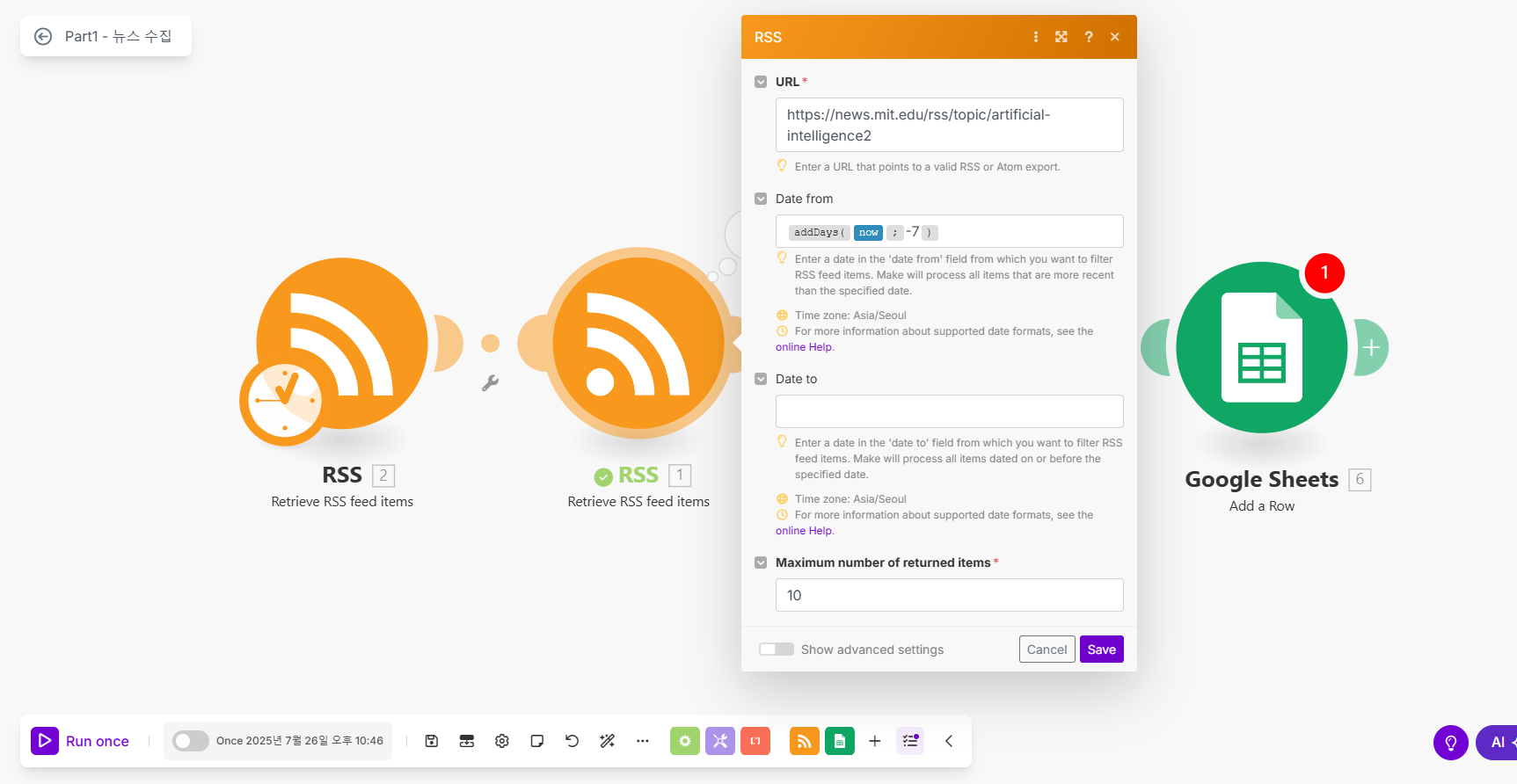Image resolution: width=1517 pixels, height=784 pixels.
Task: Click the red notification badge on Google Sheets
Action: (1324, 273)
